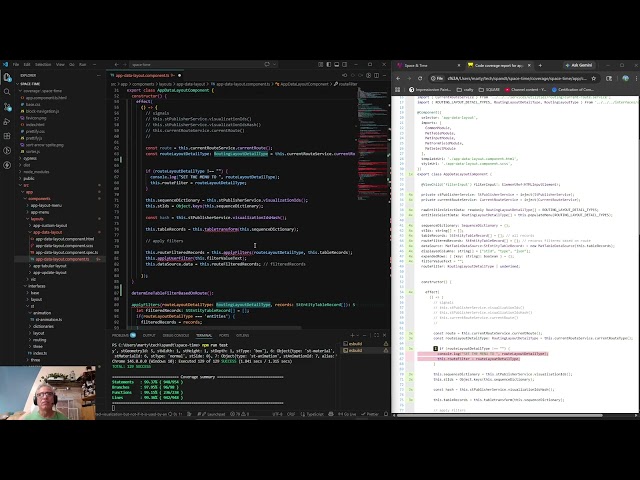
Task: Switch to the Problems panel tab
Action: [x=120, y=336]
